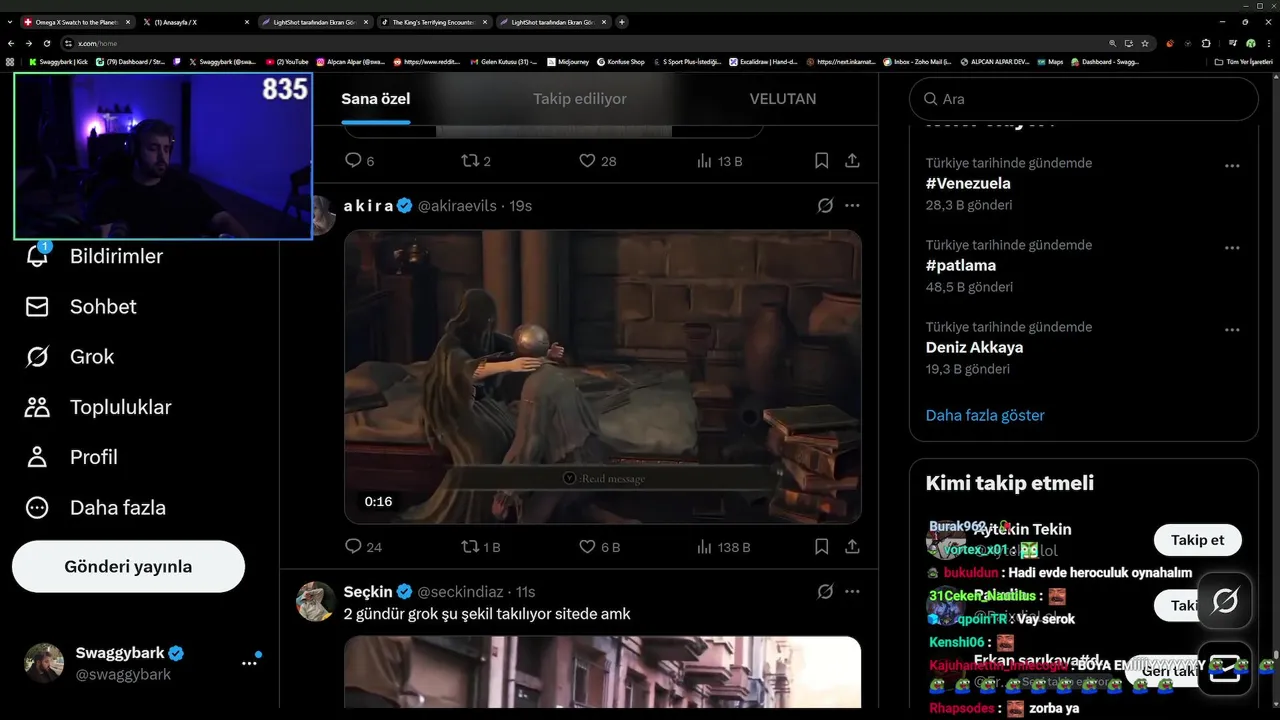Repost the akira video post
This screenshot has height=720, width=1280.
tap(470, 547)
